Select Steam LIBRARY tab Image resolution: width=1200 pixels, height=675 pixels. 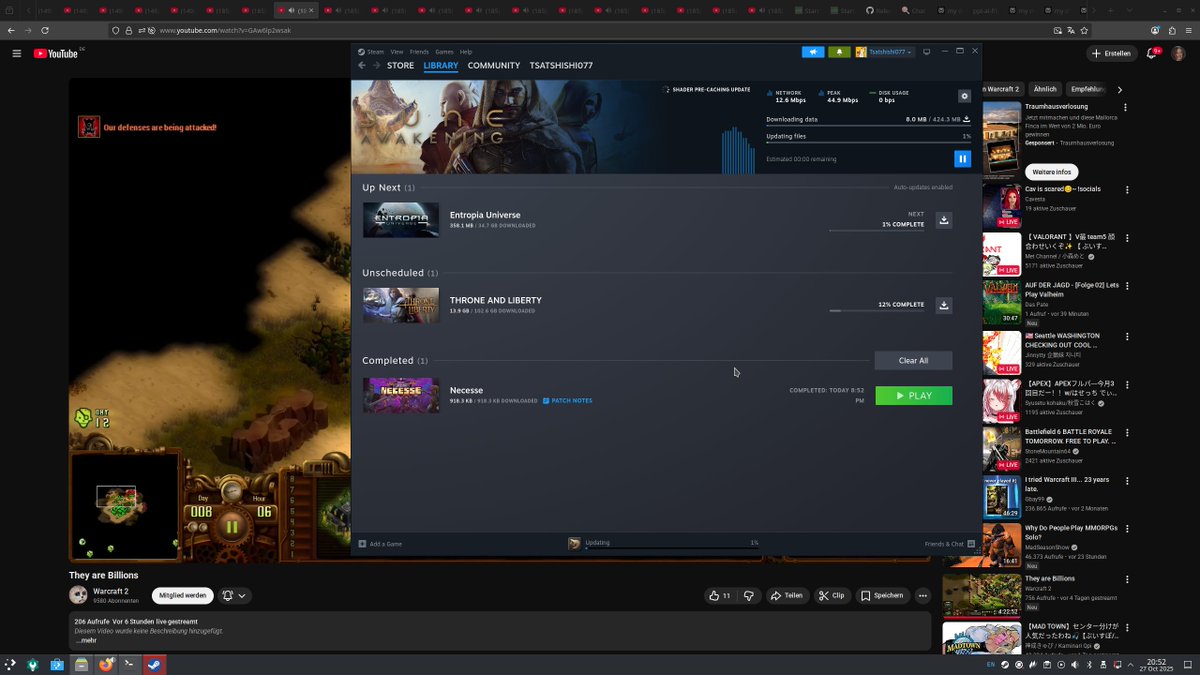(x=441, y=66)
